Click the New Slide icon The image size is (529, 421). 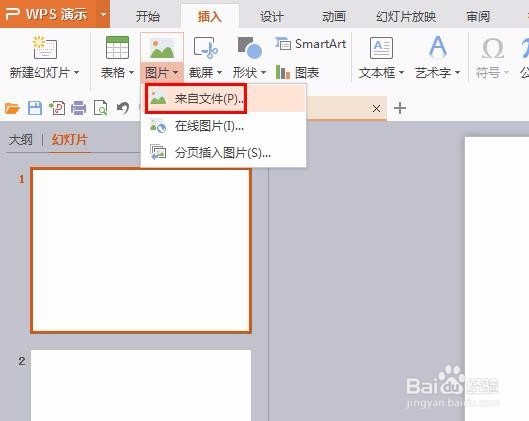coord(45,48)
